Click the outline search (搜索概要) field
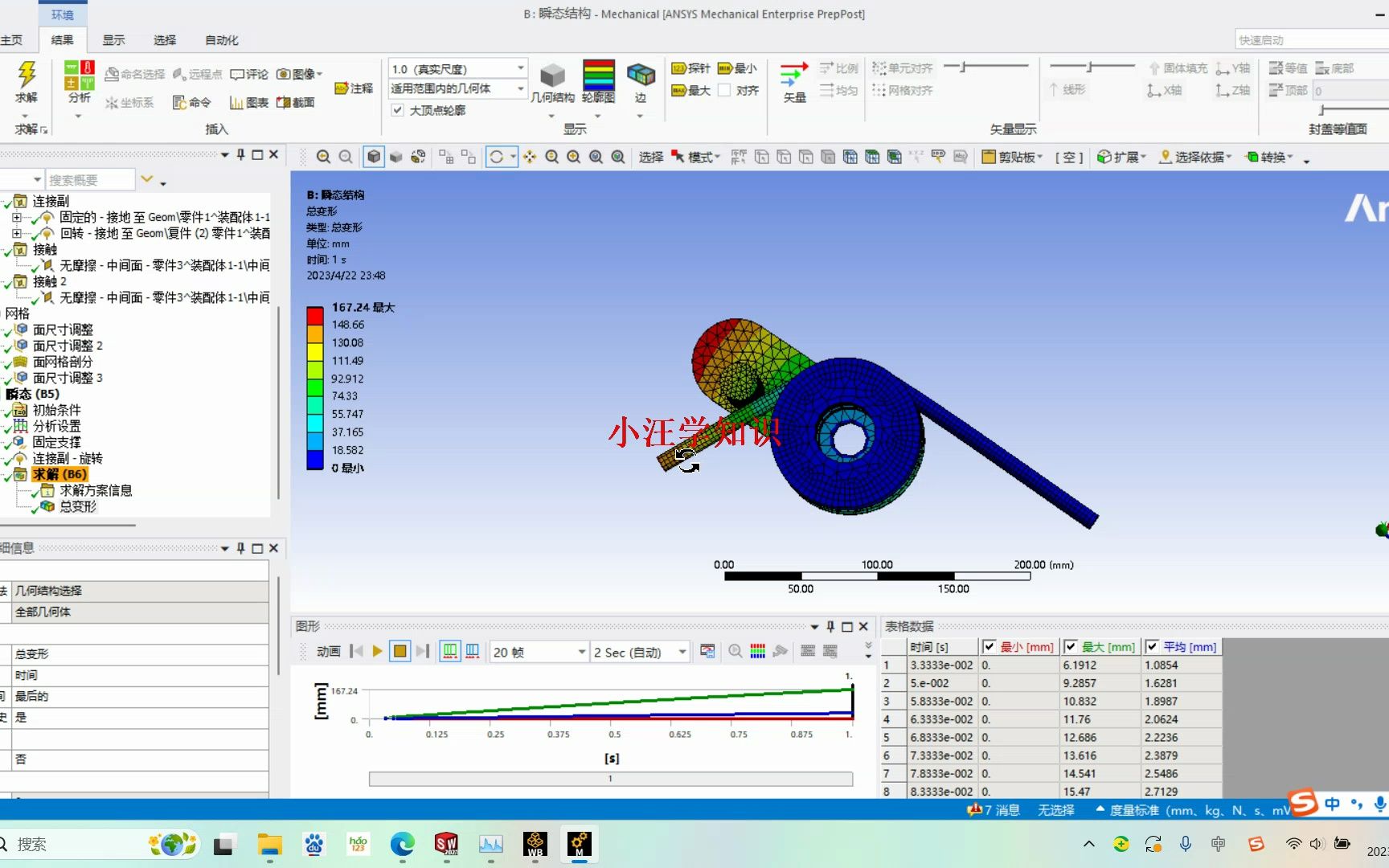The image size is (1389, 868). [x=90, y=180]
